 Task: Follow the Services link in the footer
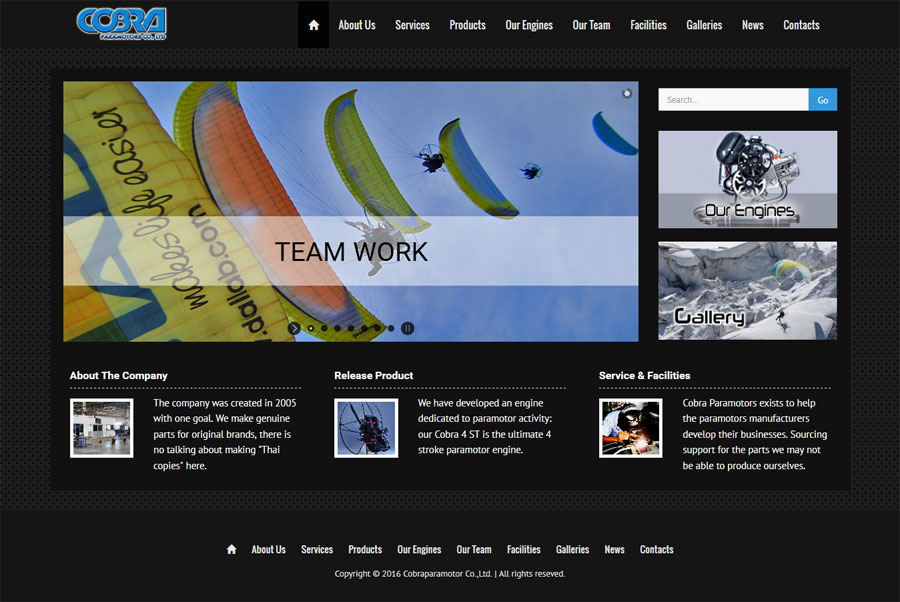click(317, 549)
